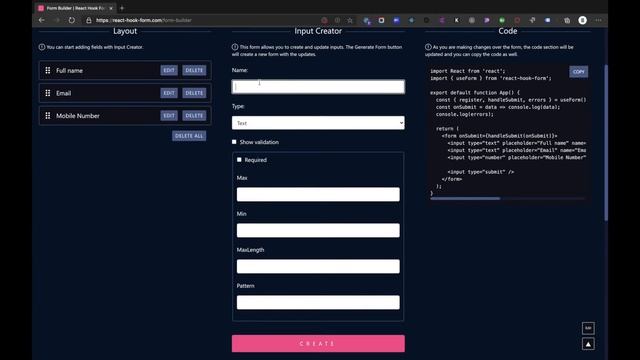This screenshot has width=640, height=360.
Task: Click the code block horizontal scrollbar
Action: click(465, 198)
